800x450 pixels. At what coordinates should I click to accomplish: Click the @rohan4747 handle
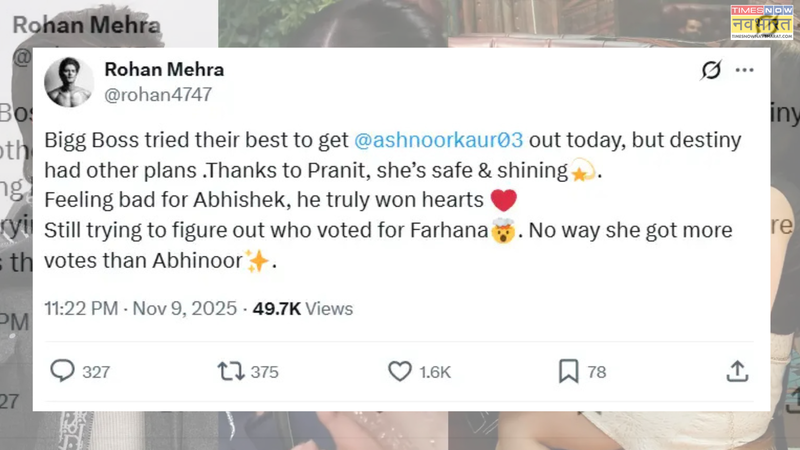[x=157, y=94]
